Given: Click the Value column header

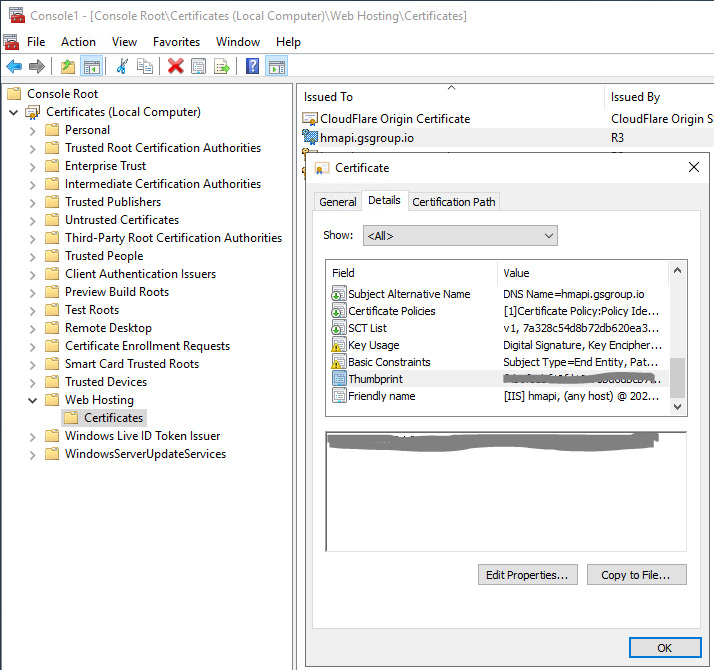Looking at the screenshot, I should pos(583,273).
